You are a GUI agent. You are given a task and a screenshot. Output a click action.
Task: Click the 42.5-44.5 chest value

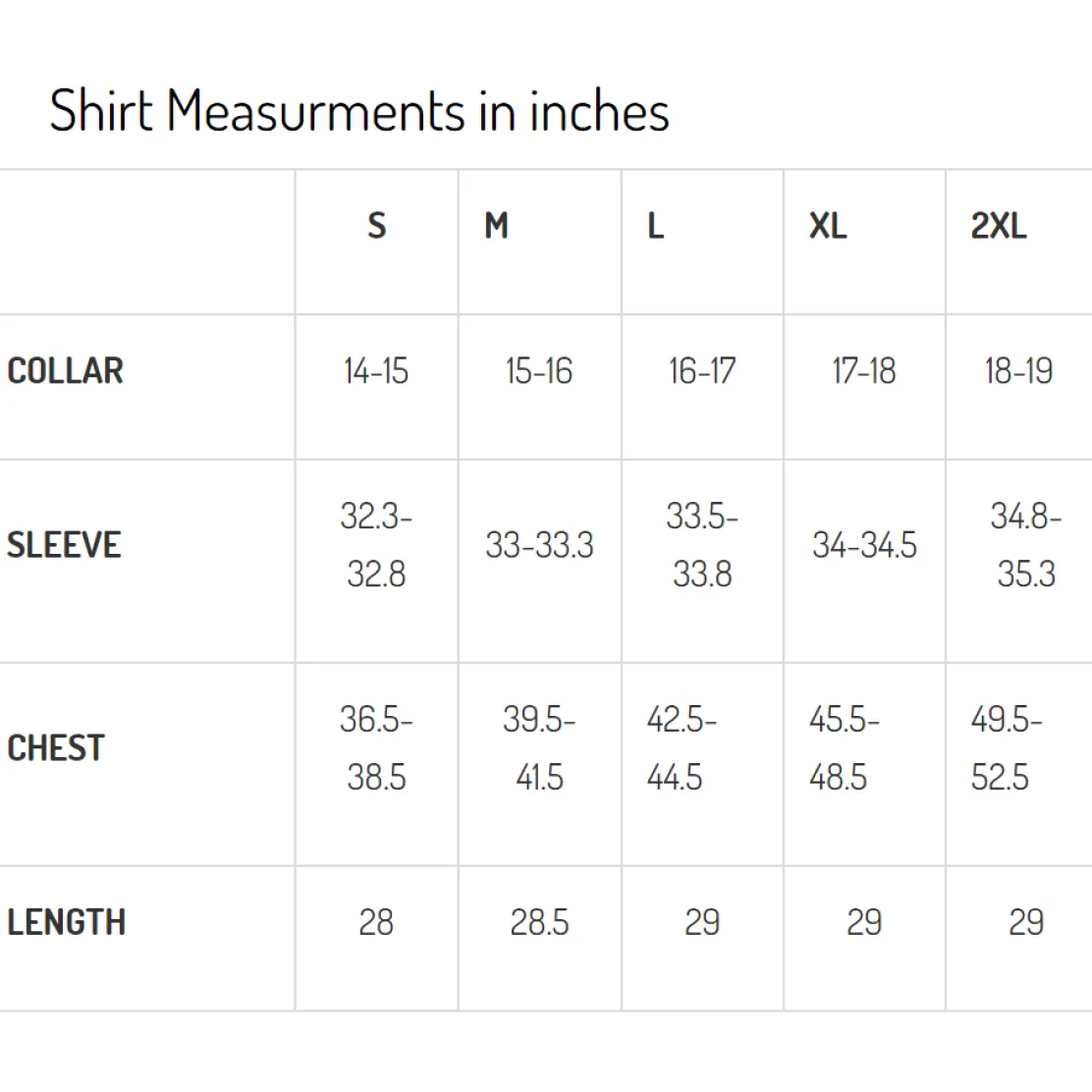[x=682, y=748]
